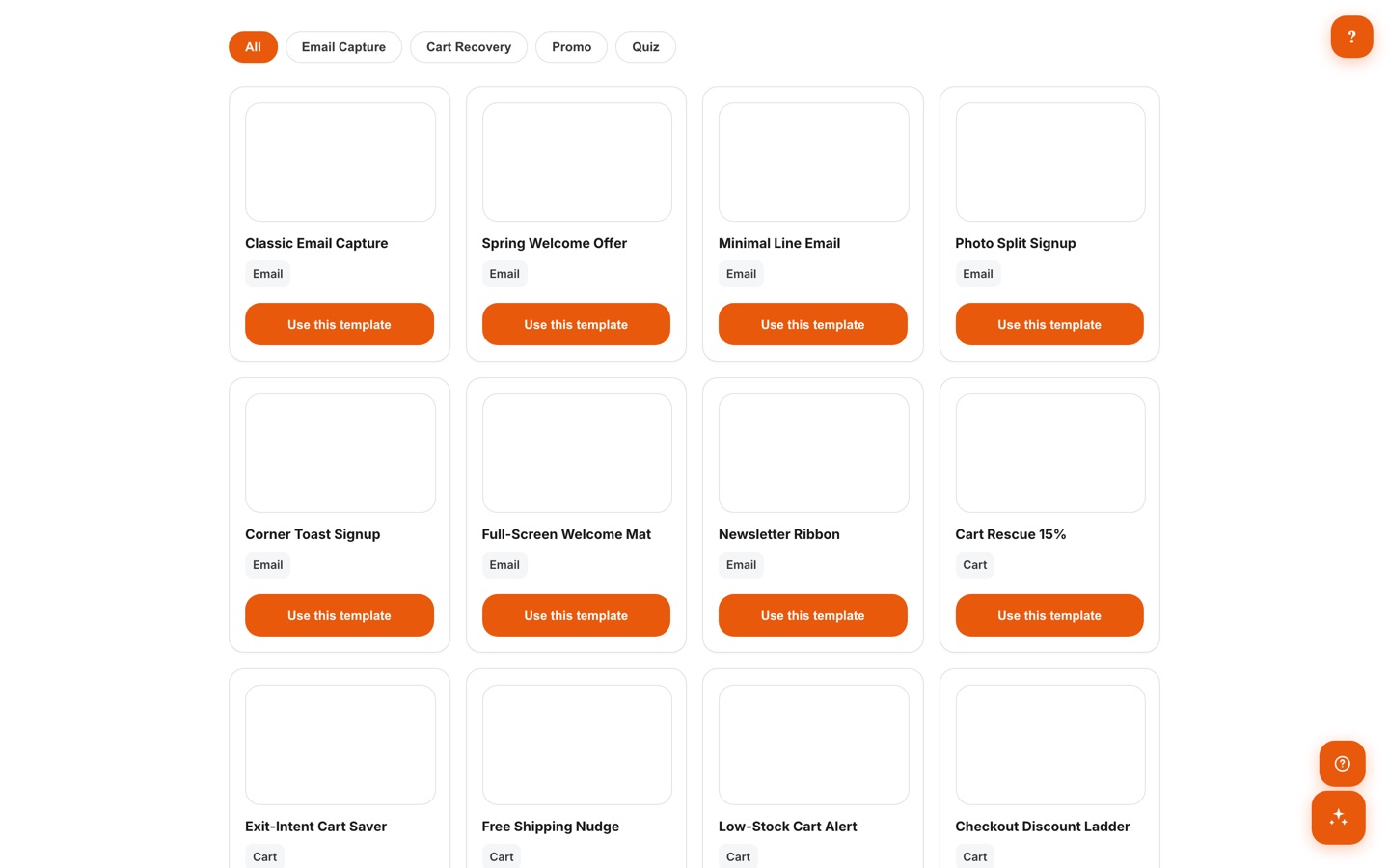Open Spring Welcome Offer preview thumbnail
Viewport: 1389px width, 868px height.
pos(577,162)
